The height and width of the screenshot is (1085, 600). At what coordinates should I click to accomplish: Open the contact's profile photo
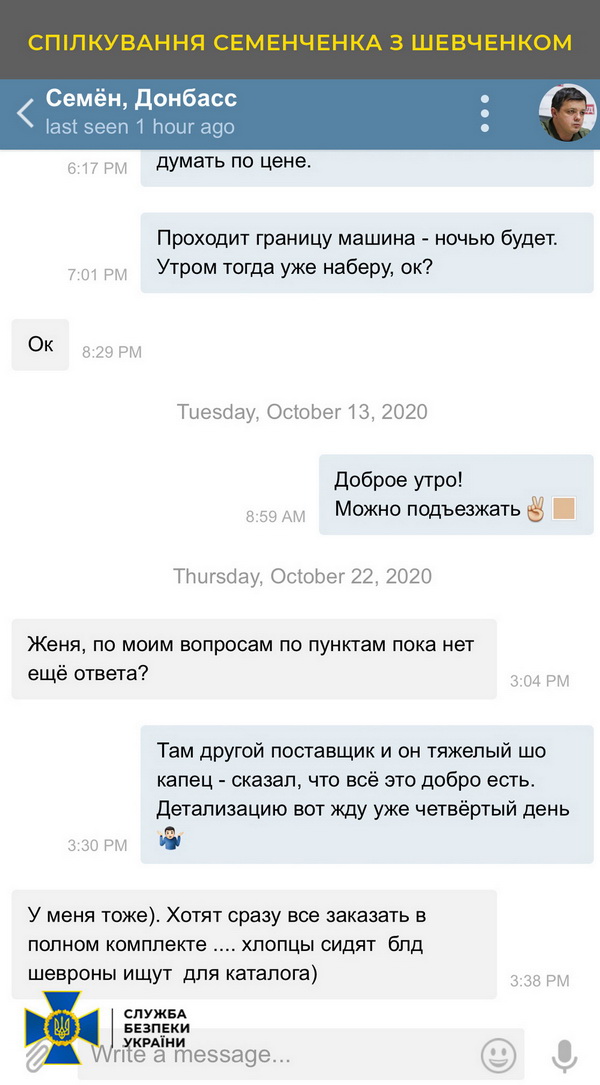tap(566, 113)
